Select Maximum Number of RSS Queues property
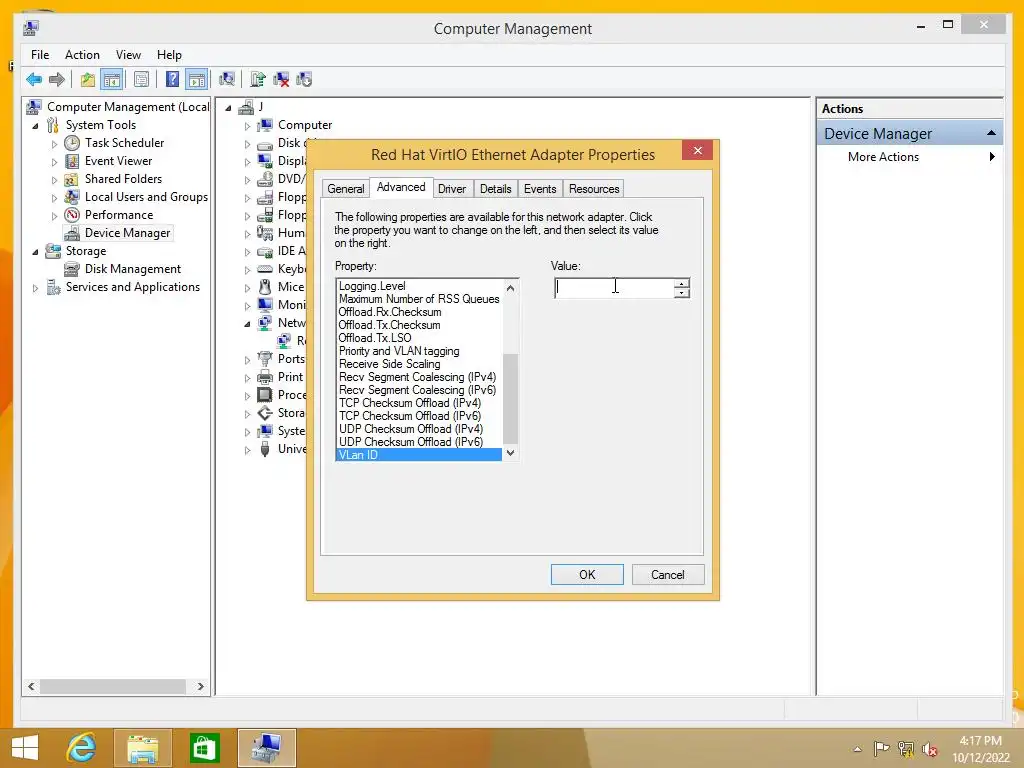Image resolution: width=1024 pixels, height=768 pixels. (x=419, y=299)
